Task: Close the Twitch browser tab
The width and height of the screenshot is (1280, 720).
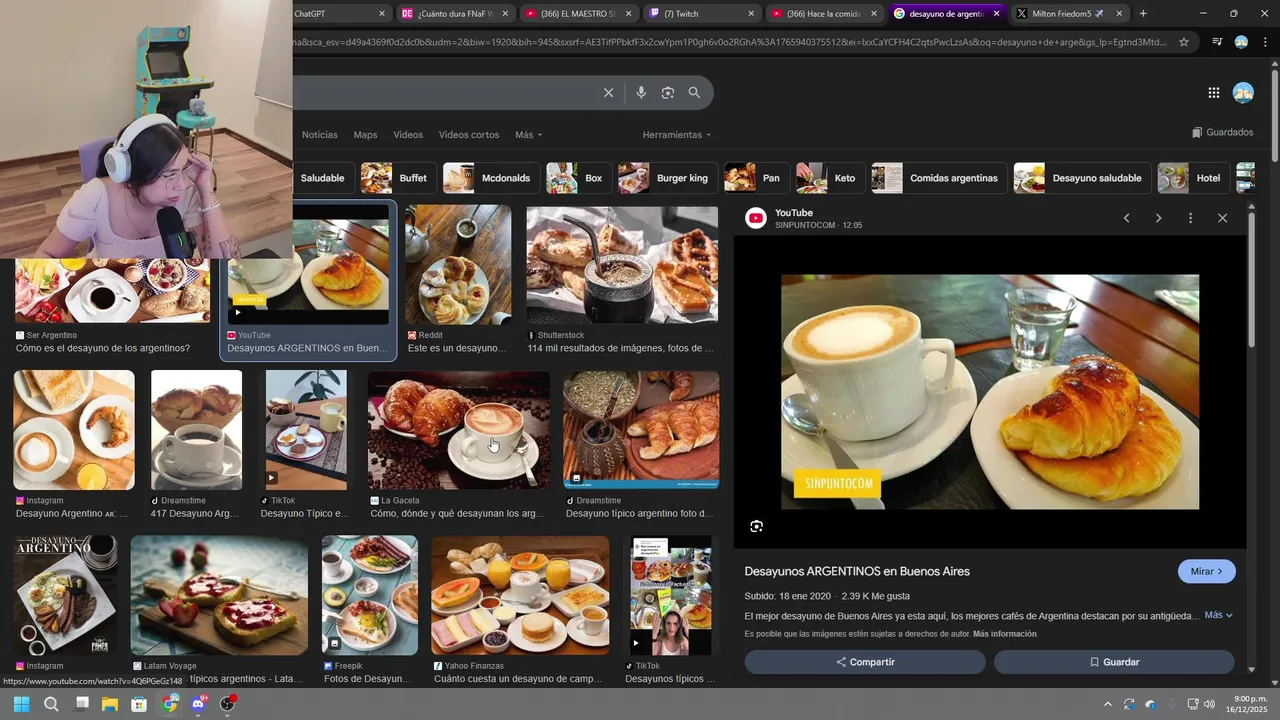Action: 751,13
